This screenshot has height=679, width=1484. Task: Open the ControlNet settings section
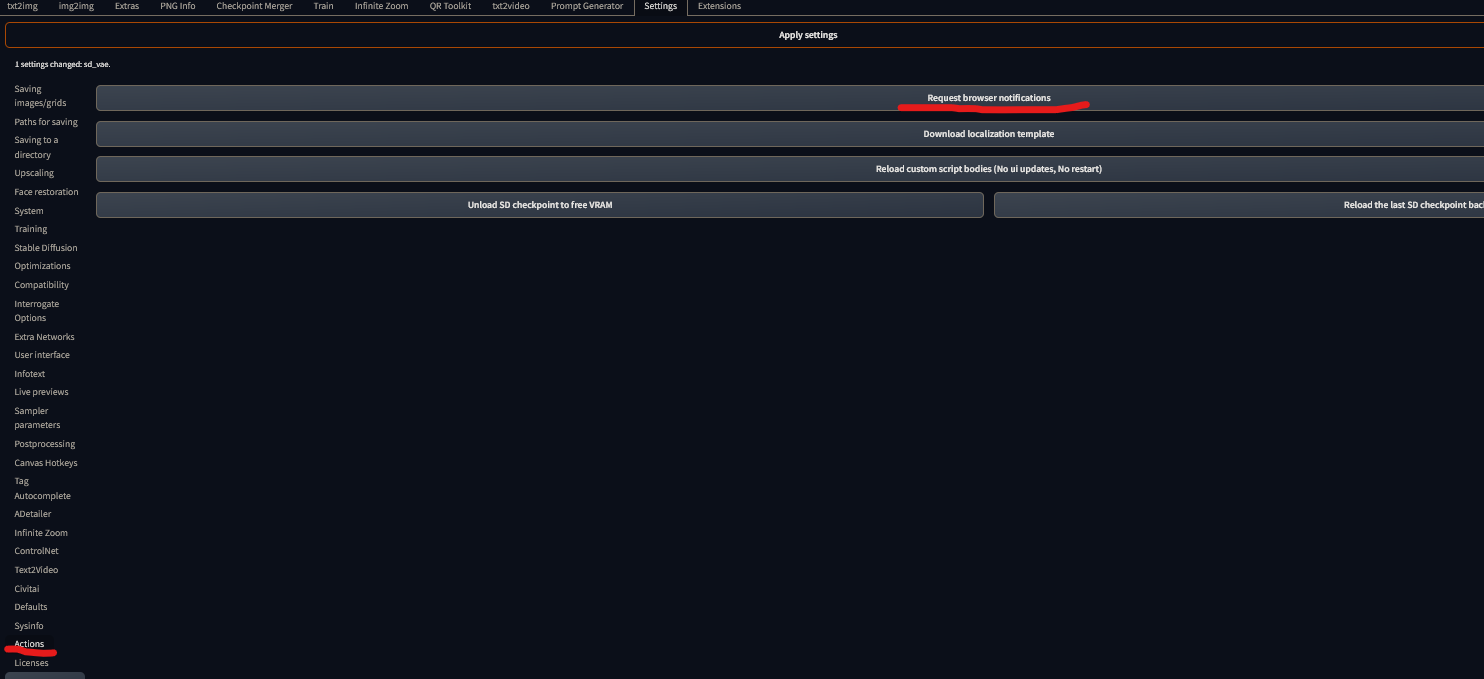pyautogui.click(x=36, y=550)
